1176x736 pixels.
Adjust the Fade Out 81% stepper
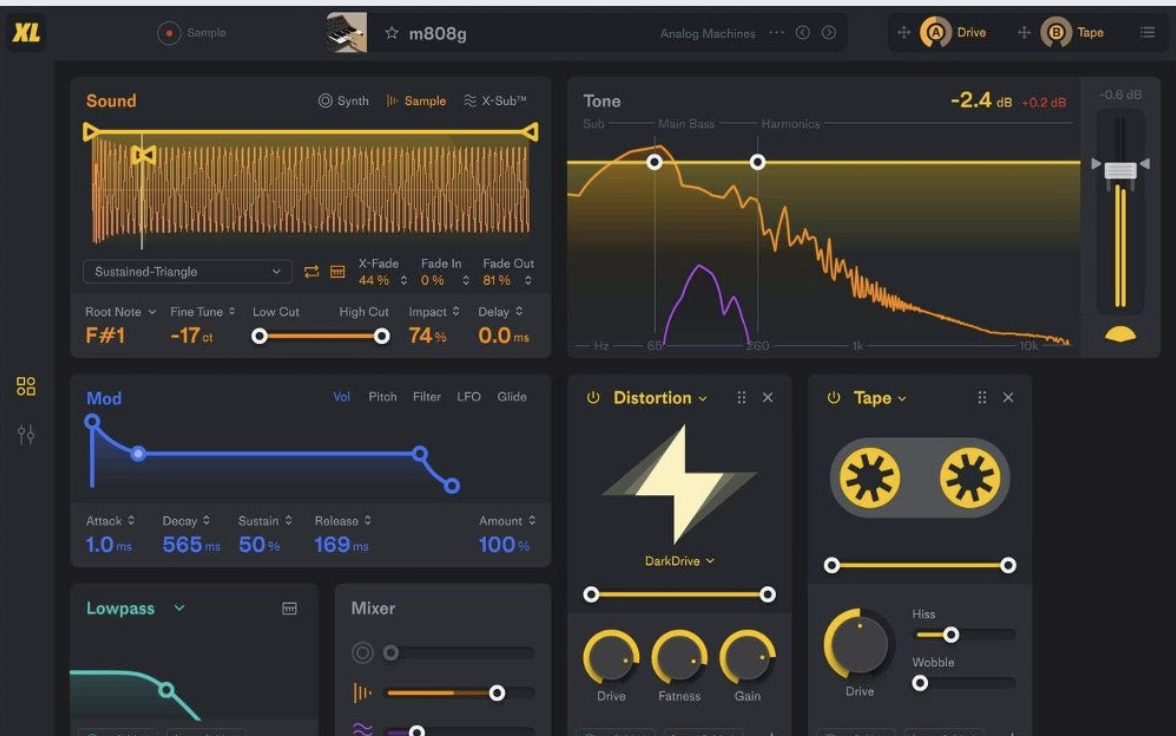pyautogui.click(x=528, y=281)
